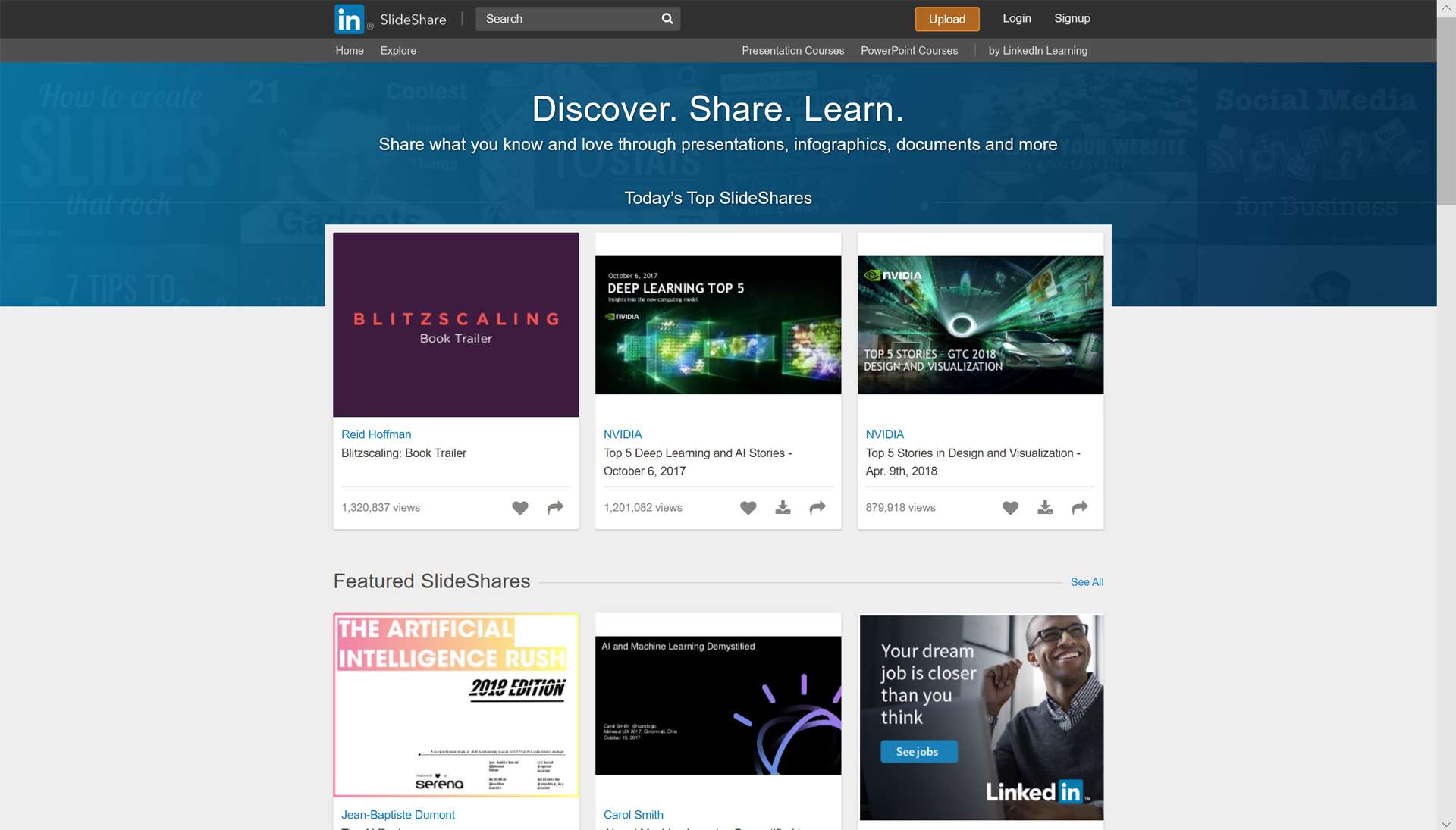The width and height of the screenshot is (1456, 830).
Task: Open the Login link
Action: pos(1017,18)
